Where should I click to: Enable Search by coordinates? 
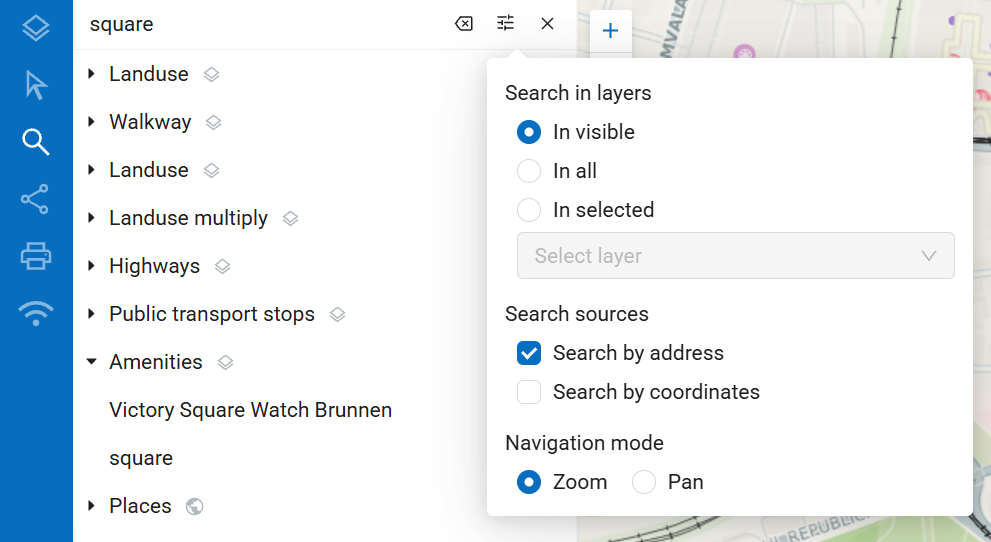pyautogui.click(x=529, y=392)
